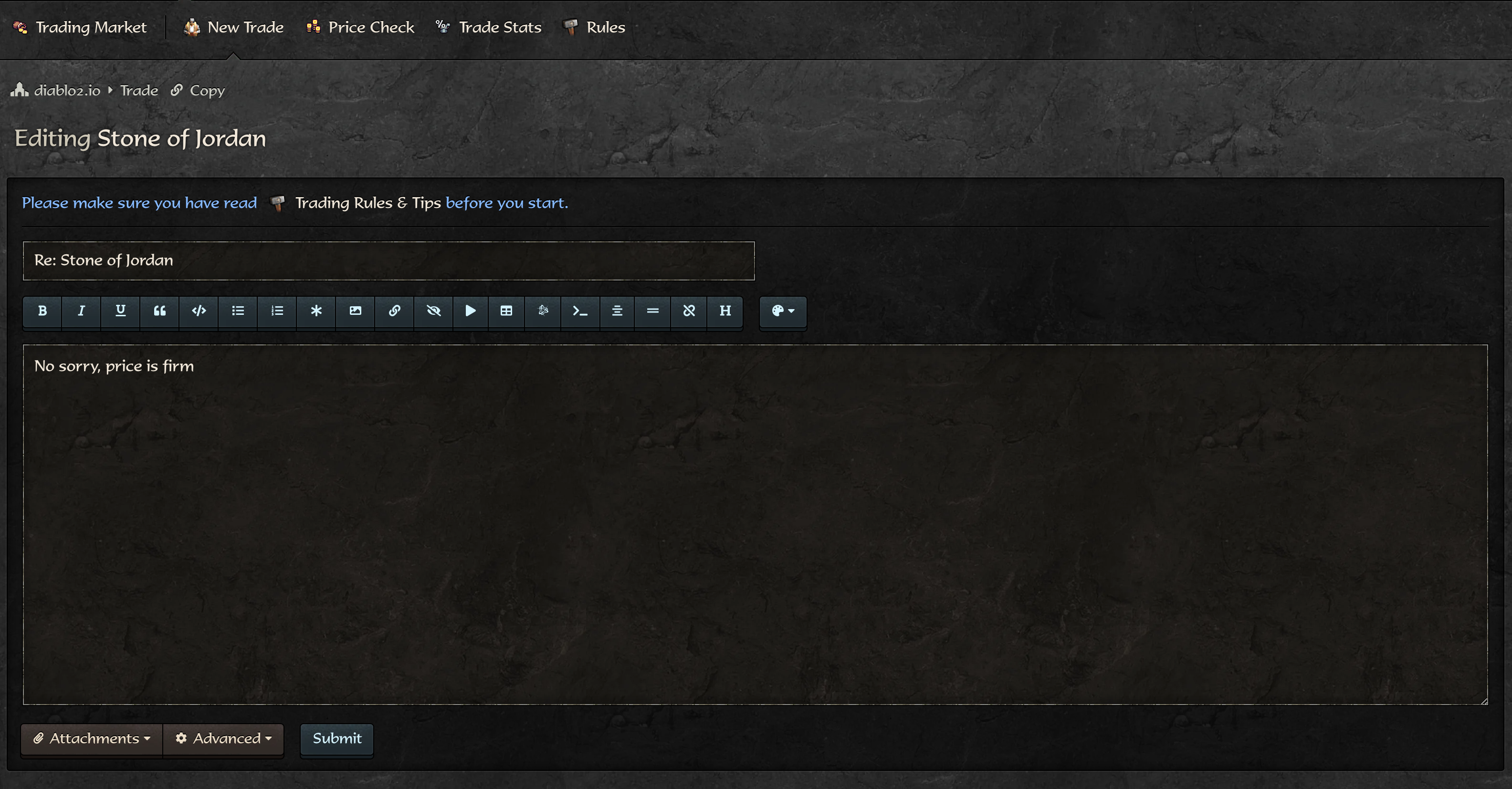Insert a code block with the code icon

pyautogui.click(x=199, y=311)
